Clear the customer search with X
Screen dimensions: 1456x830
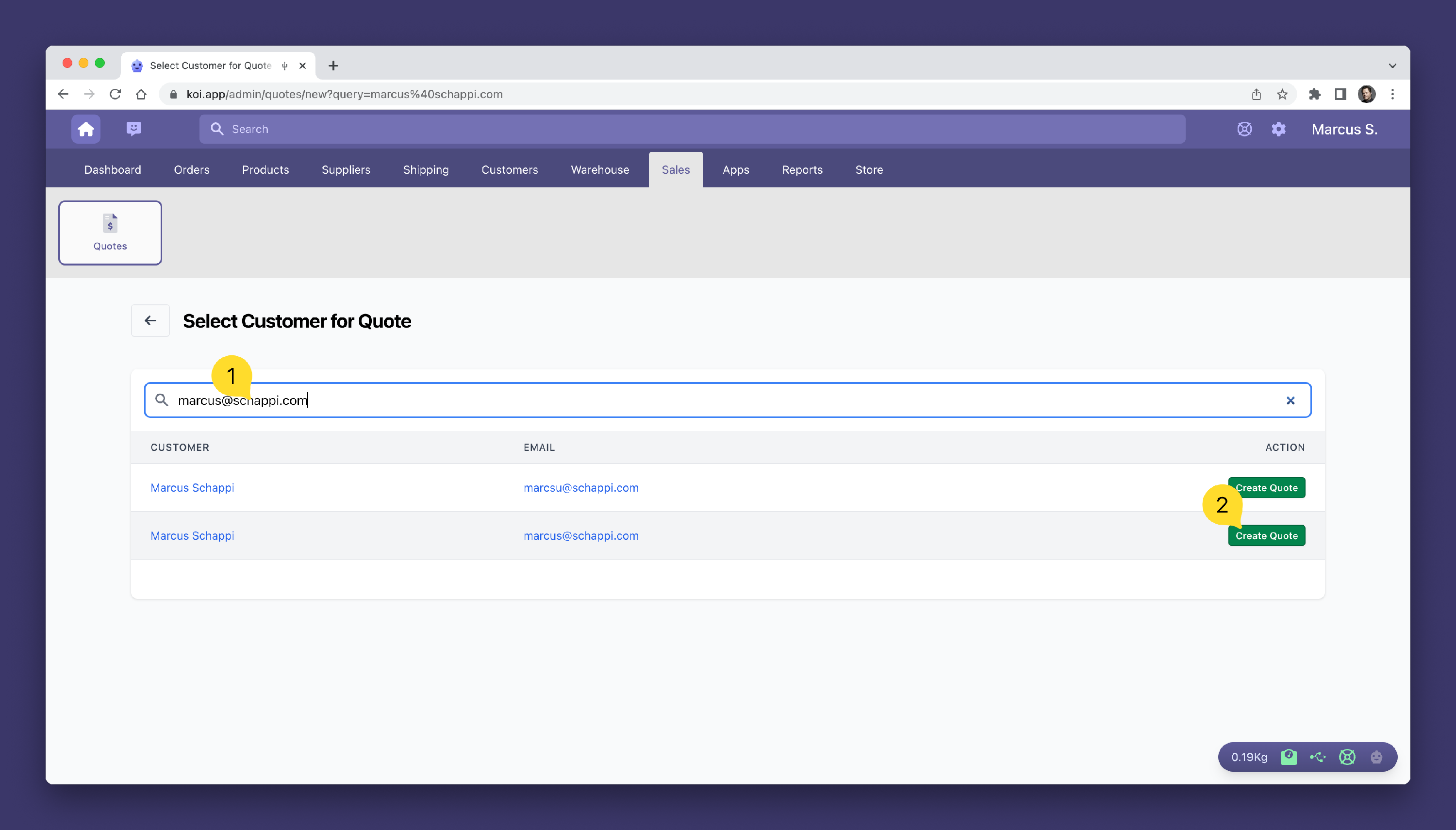(1290, 401)
